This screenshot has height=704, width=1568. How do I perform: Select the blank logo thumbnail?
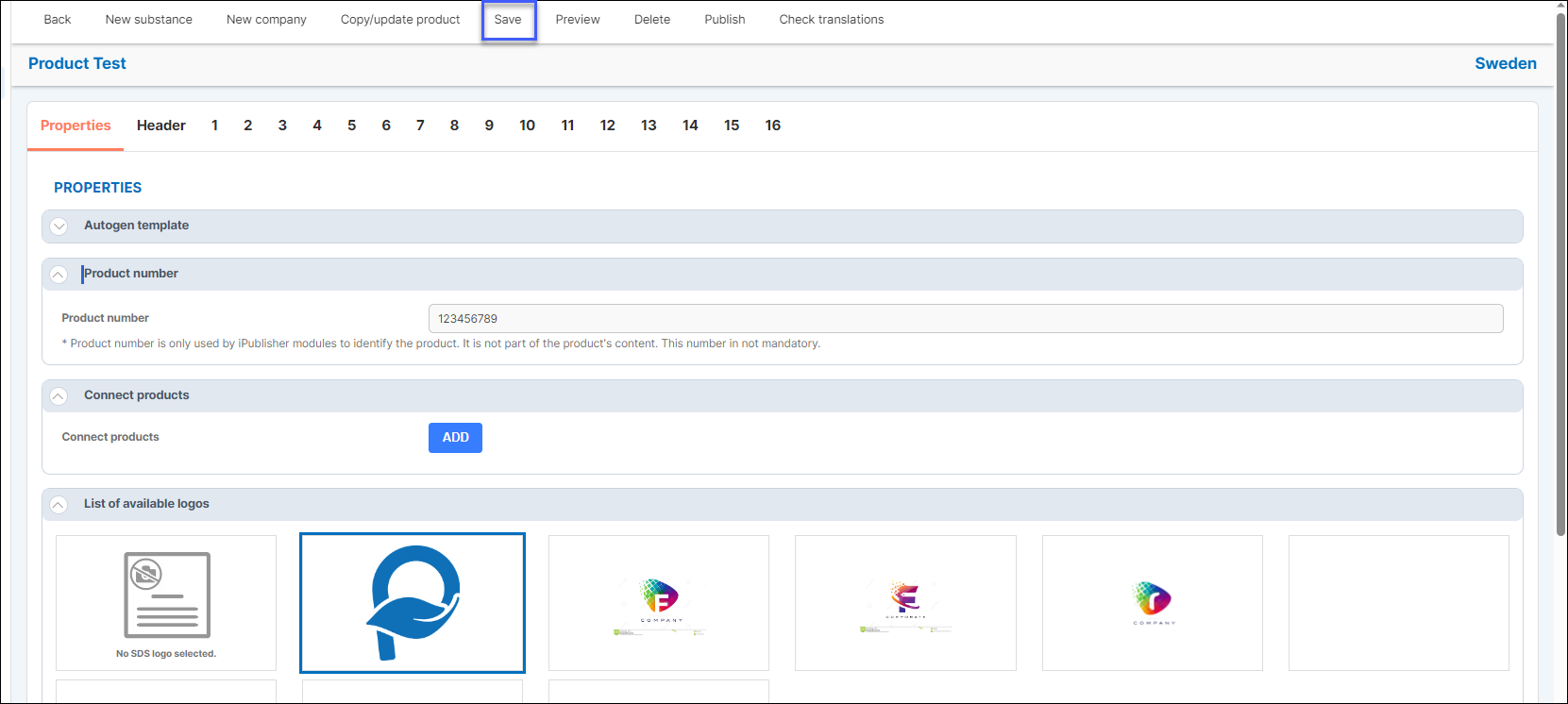pos(1399,603)
